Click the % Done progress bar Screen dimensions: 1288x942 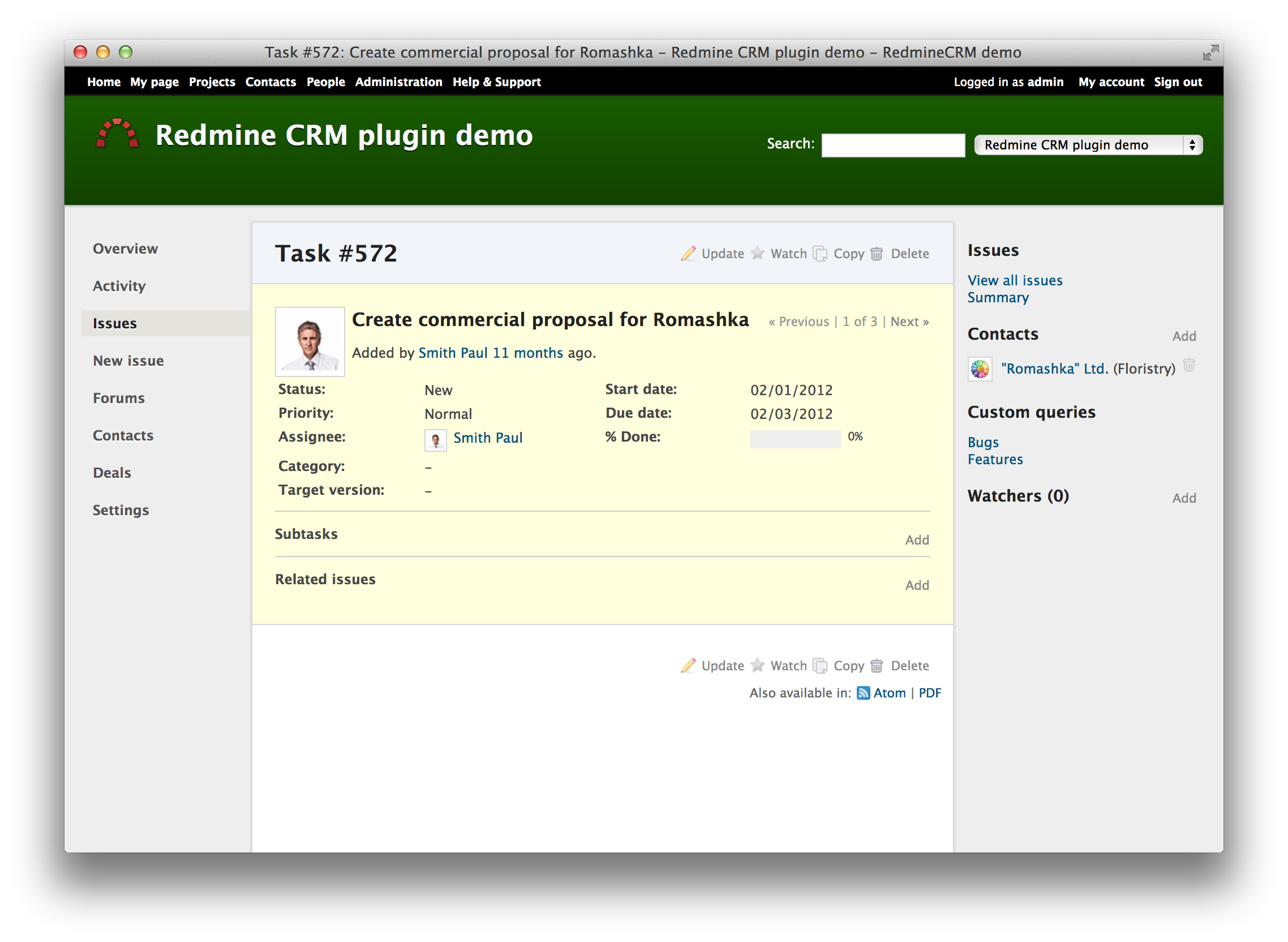click(x=795, y=439)
